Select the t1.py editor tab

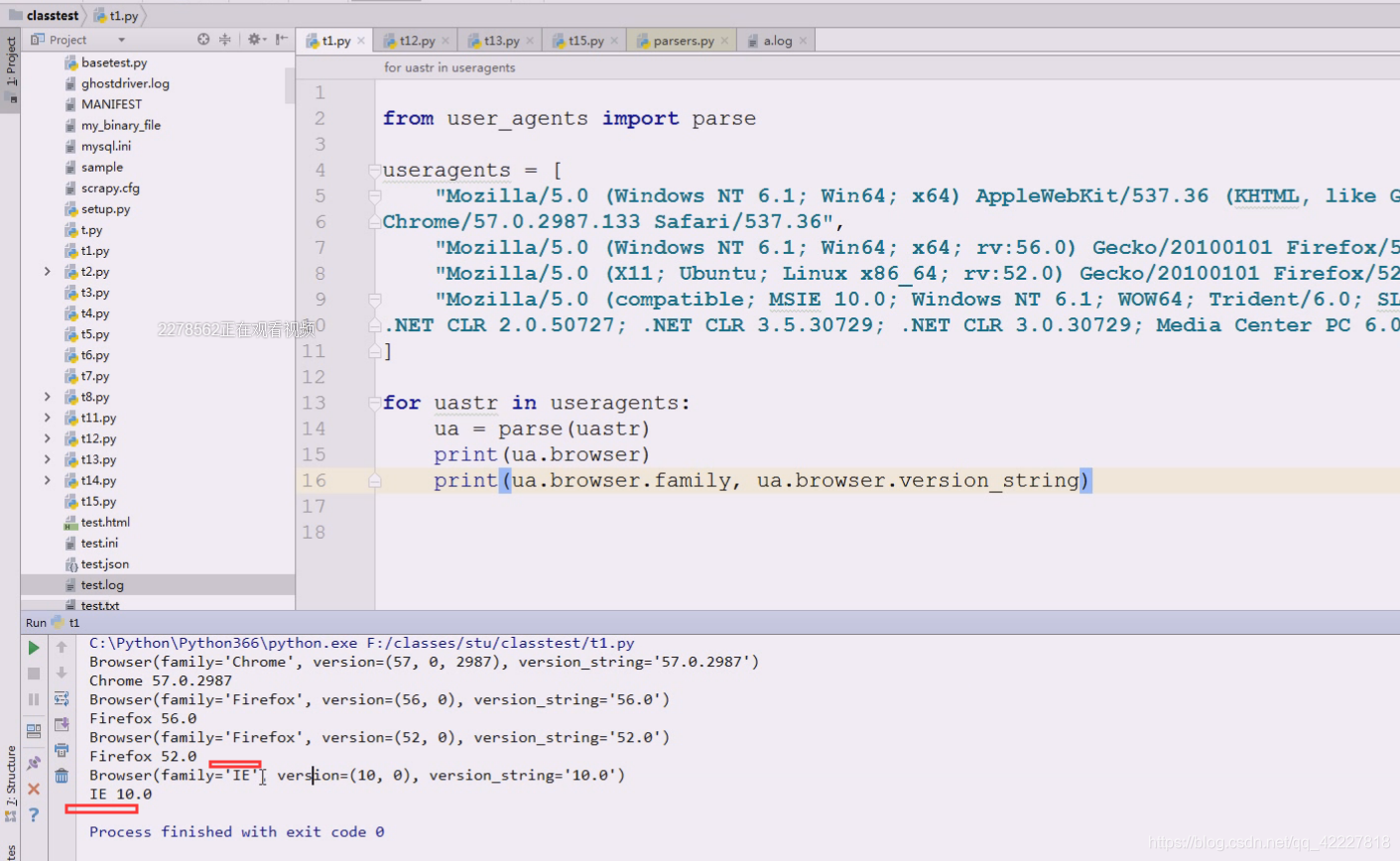(x=335, y=41)
